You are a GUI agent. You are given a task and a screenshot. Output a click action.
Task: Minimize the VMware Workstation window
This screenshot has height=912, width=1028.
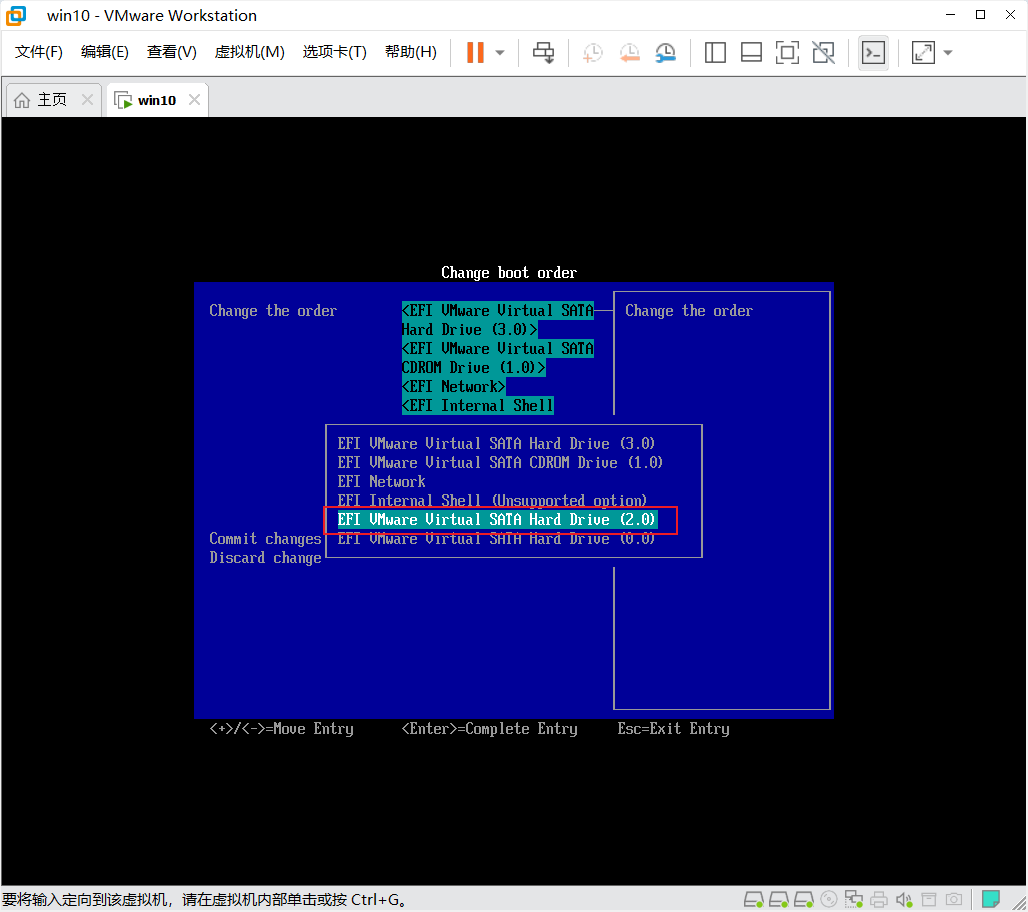pyautogui.click(x=950, y=14)
